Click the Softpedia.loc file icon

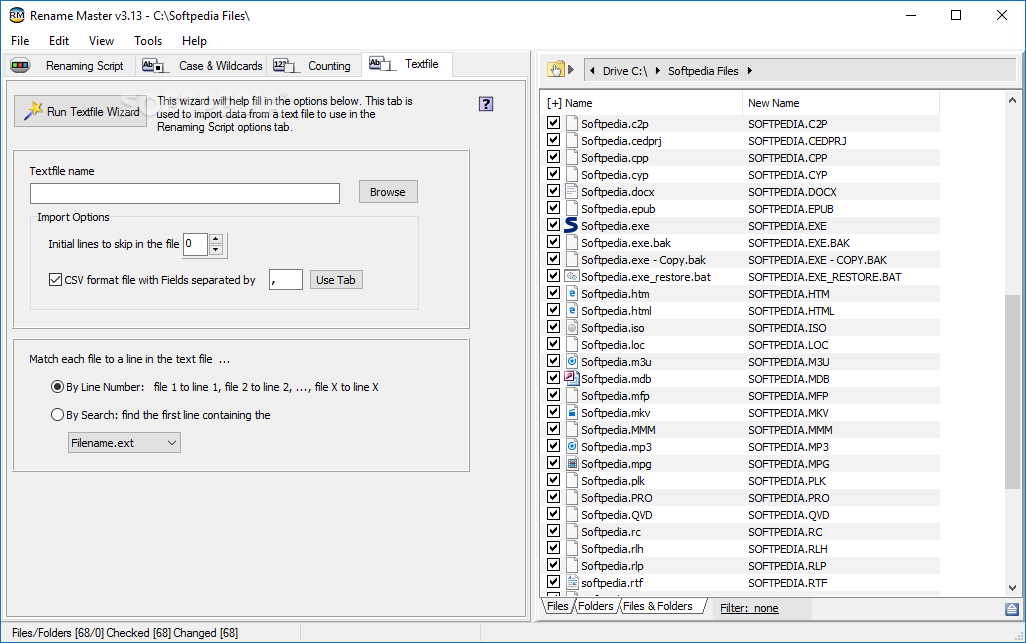click(571, 344)
